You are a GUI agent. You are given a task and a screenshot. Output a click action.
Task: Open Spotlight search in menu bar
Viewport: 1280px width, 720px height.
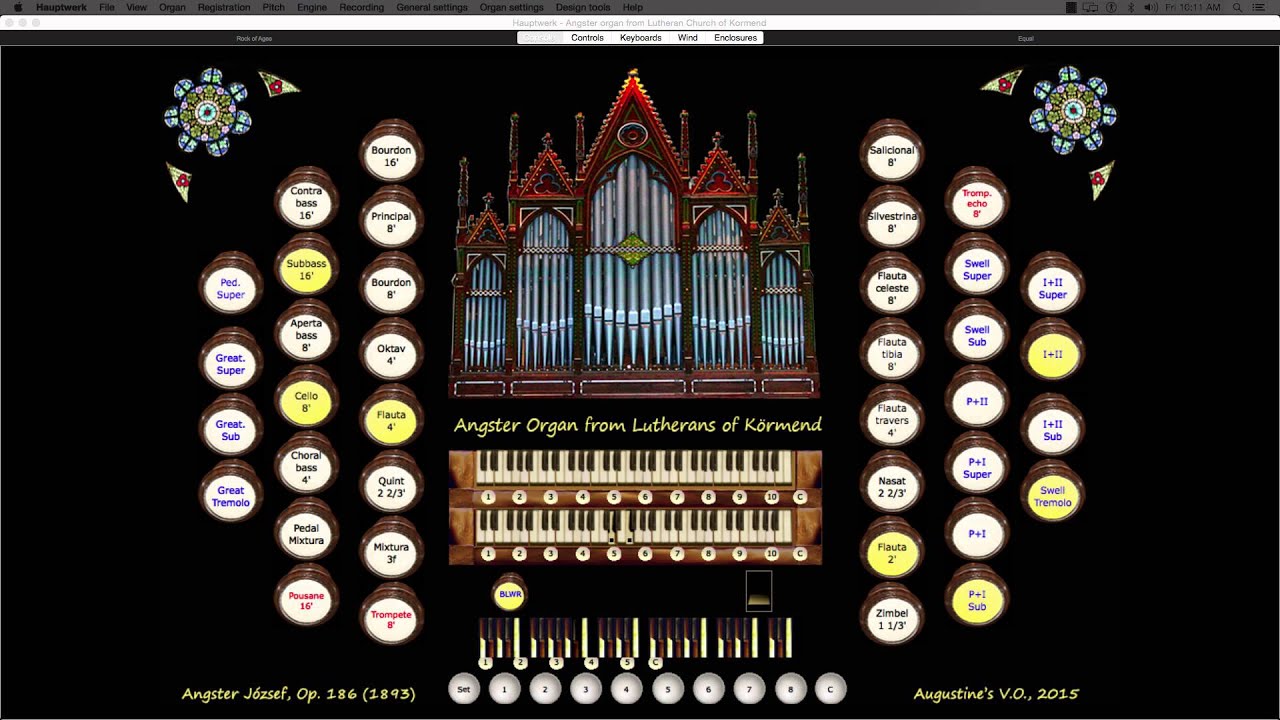click(1237, 7)
